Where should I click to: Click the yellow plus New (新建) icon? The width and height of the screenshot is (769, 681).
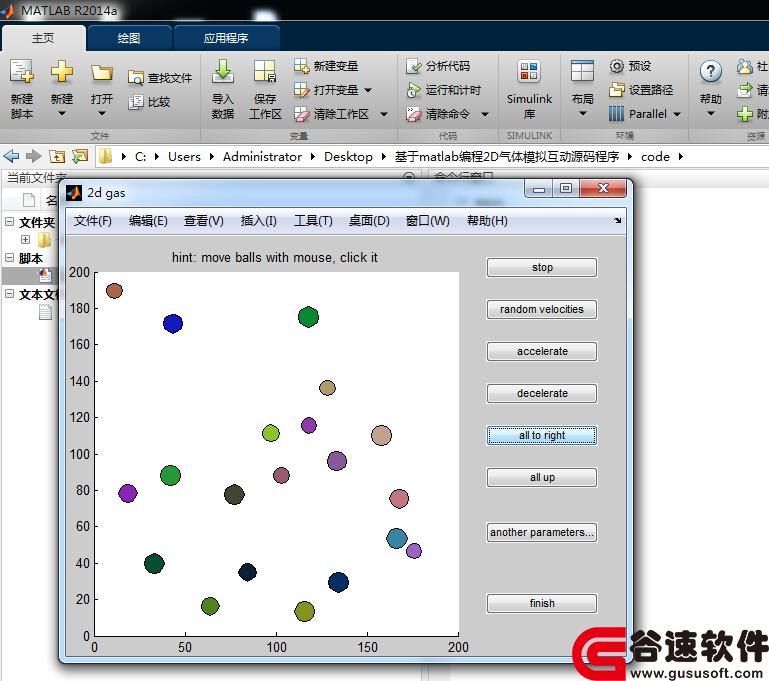point(62,72)
